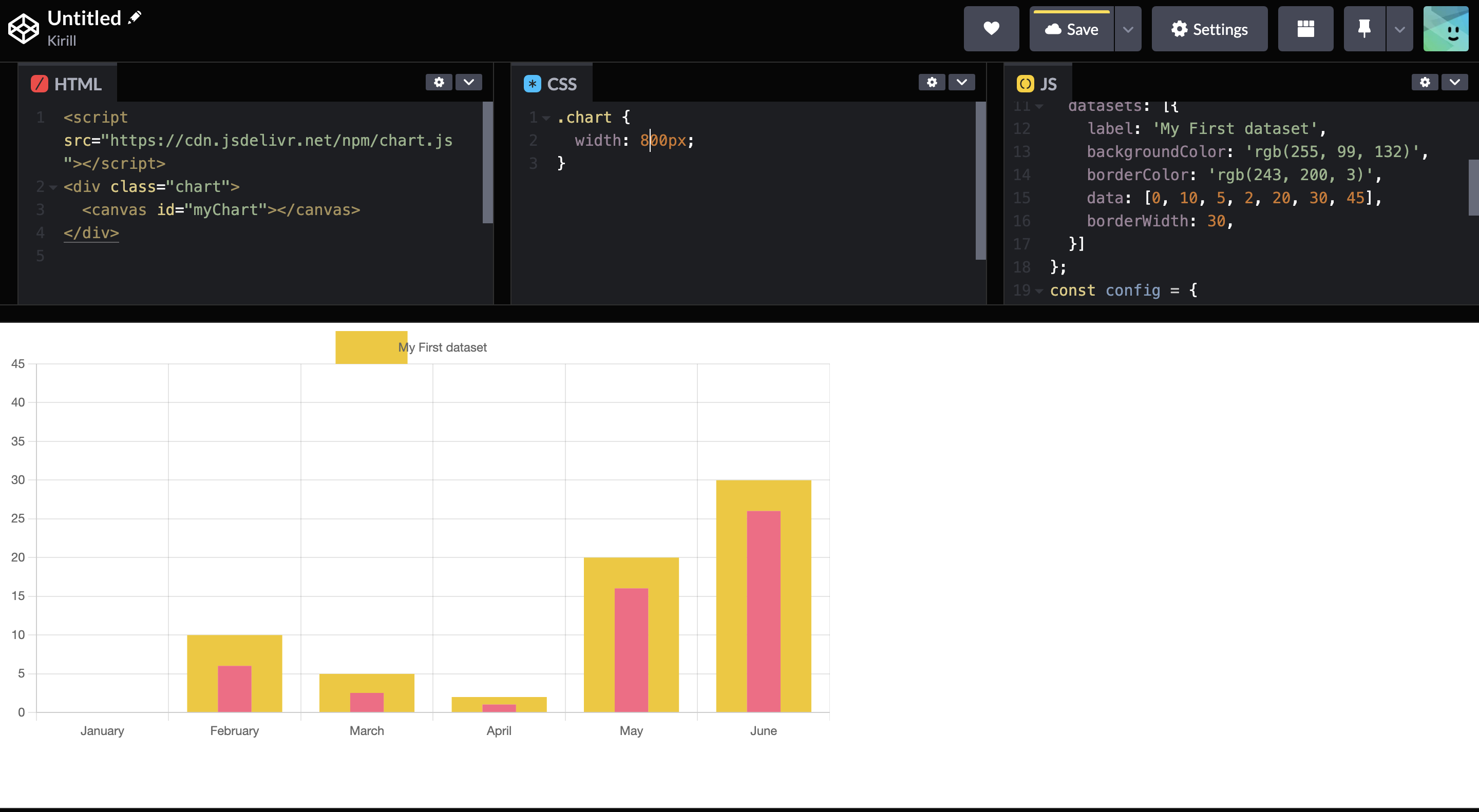This screenshot has width=1479, height=812.
Task: Click the May bar in the chart
Action: pos(631,635)
